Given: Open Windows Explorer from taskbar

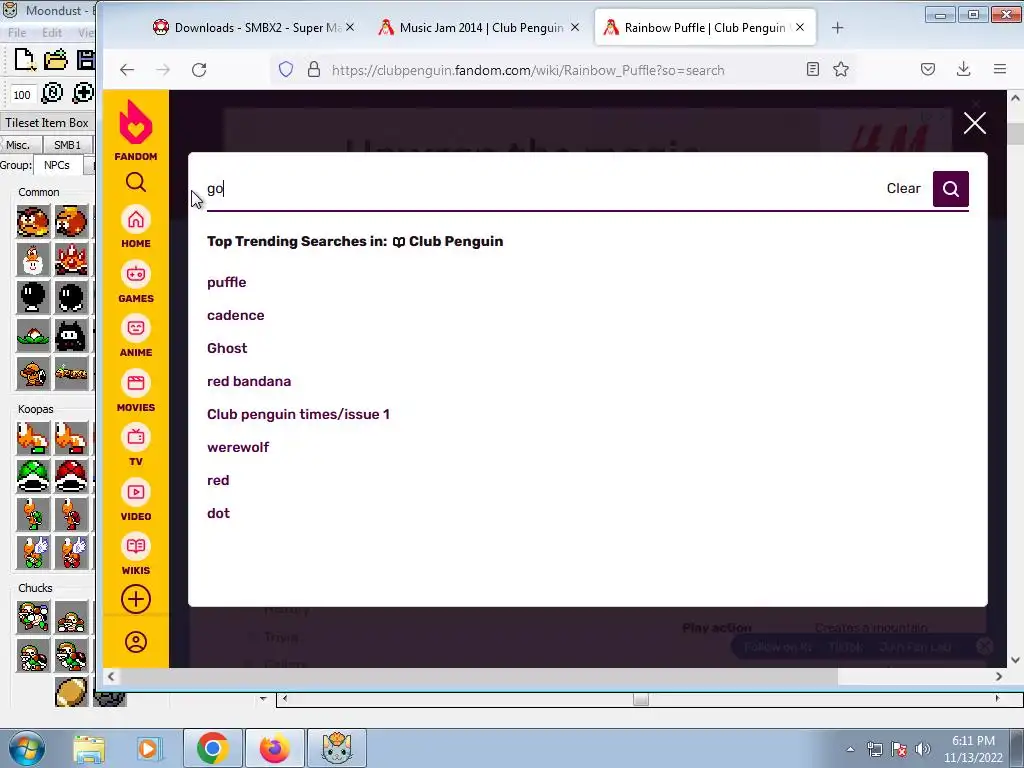Looking at the screenshot, I should click(x=89, y=748).
